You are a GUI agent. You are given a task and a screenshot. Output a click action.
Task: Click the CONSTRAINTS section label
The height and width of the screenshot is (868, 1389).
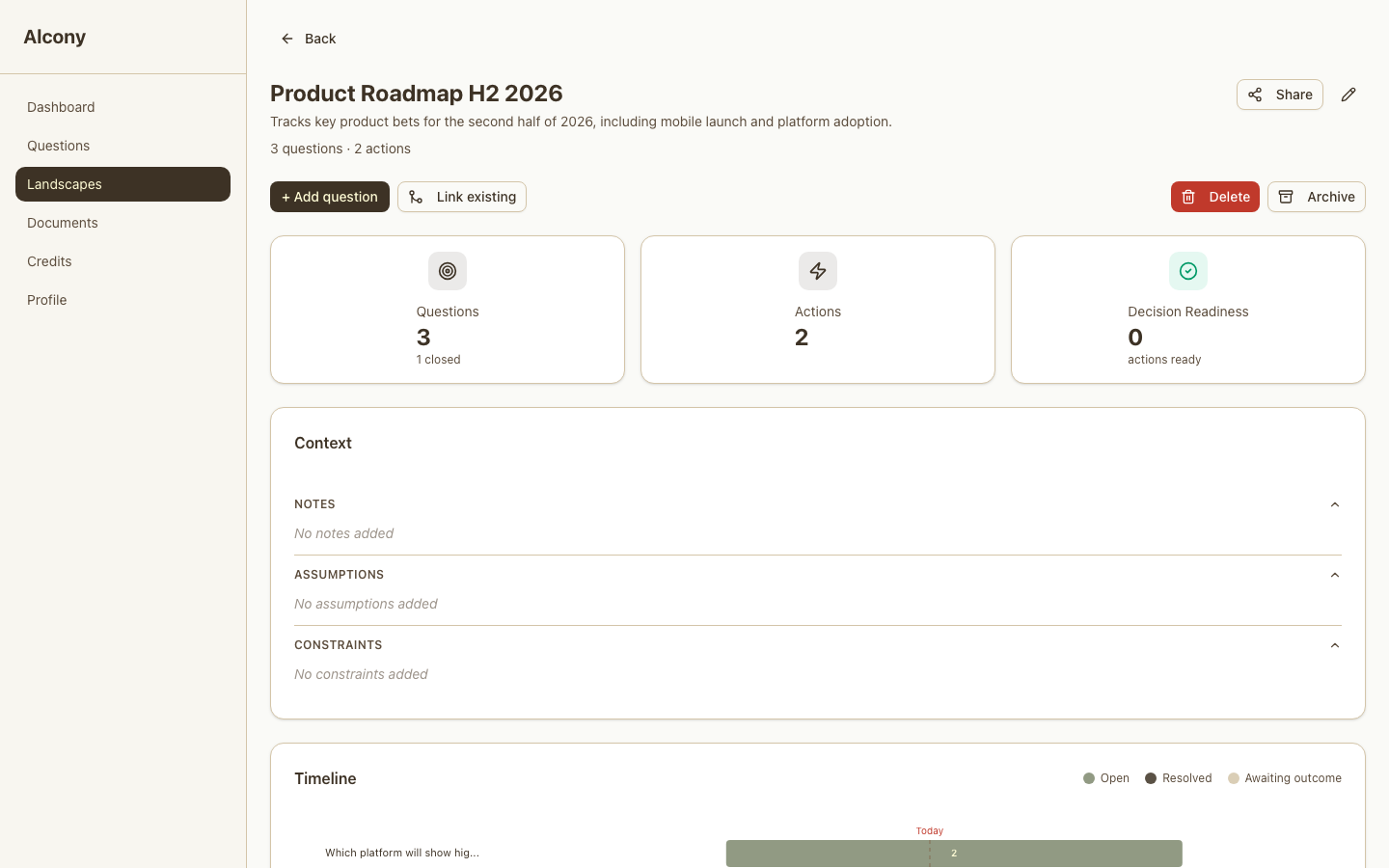(x=338, y=645)
